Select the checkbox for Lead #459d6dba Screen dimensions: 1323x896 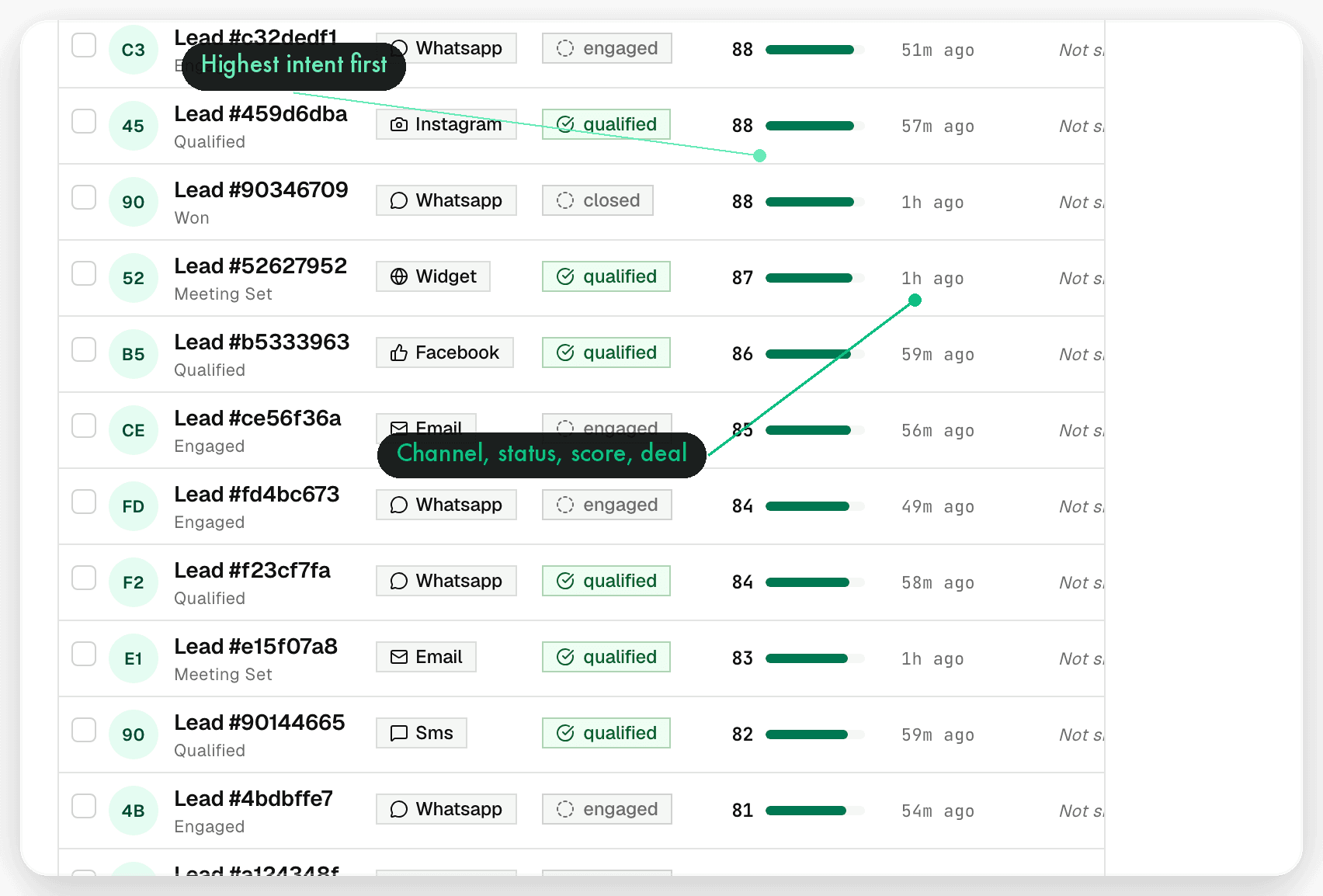pyautogui.click(x=84, y=121)
